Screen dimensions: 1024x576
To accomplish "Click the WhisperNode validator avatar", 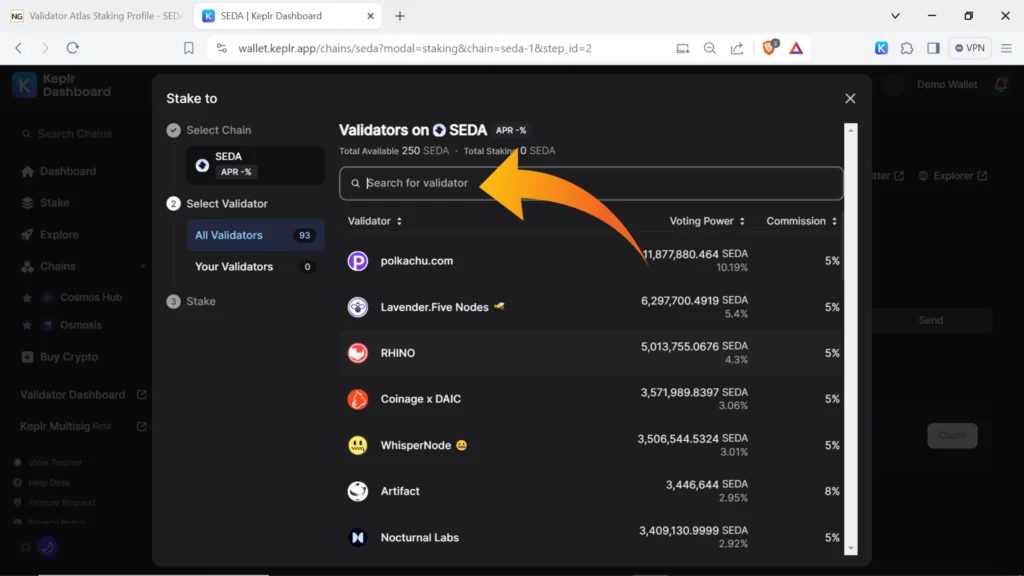I will (x=358, y=445).
